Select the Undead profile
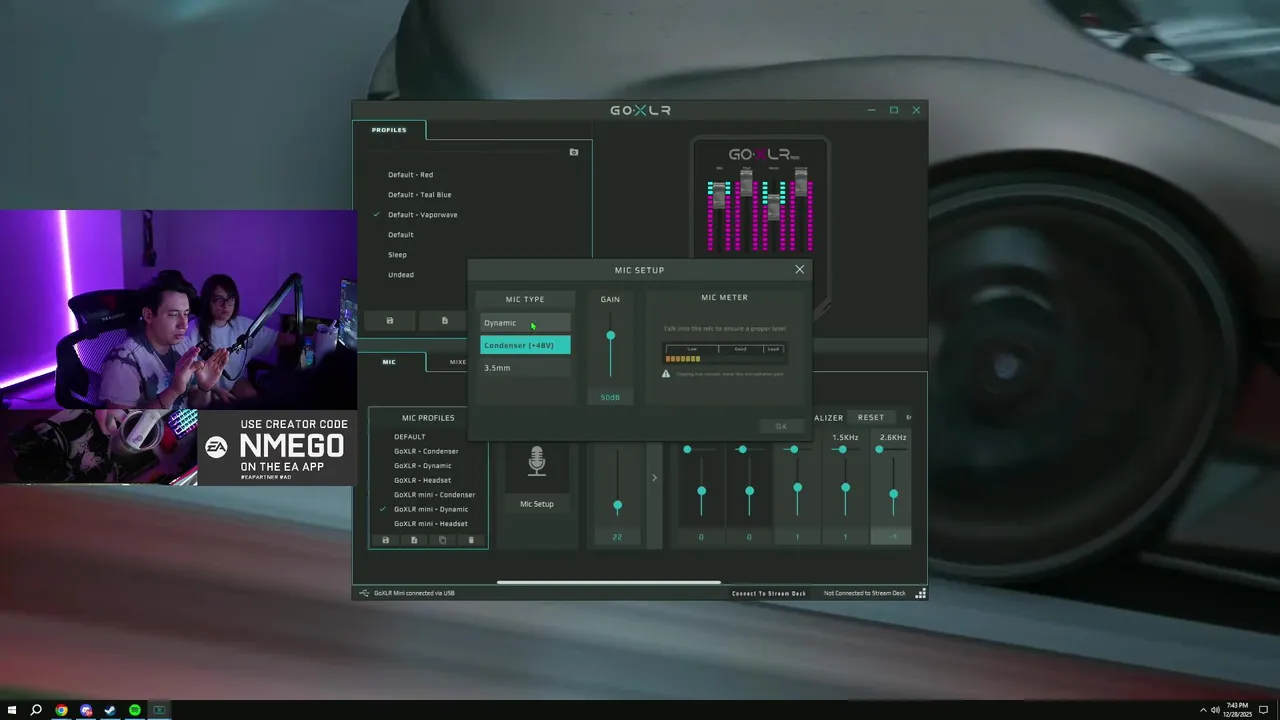This screenshot has height=720, width=1280. (400, 275)
